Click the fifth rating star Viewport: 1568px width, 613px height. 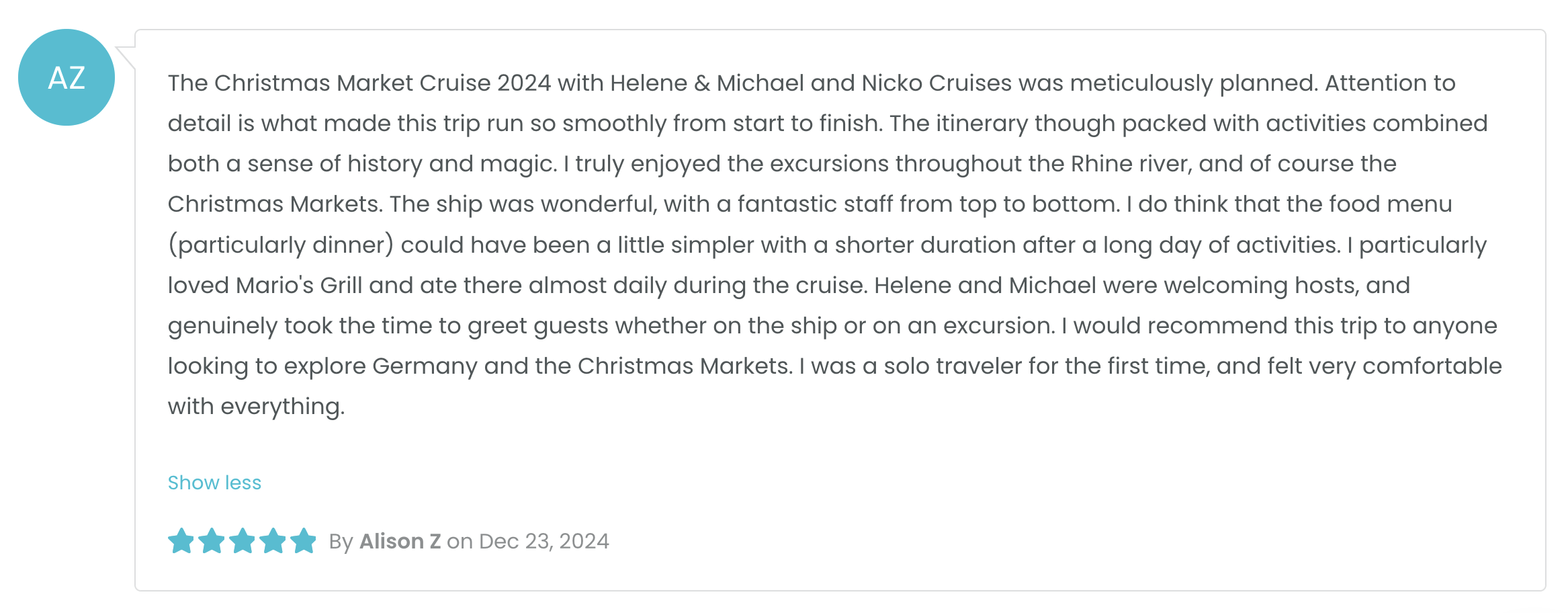[x=304, y=541]
